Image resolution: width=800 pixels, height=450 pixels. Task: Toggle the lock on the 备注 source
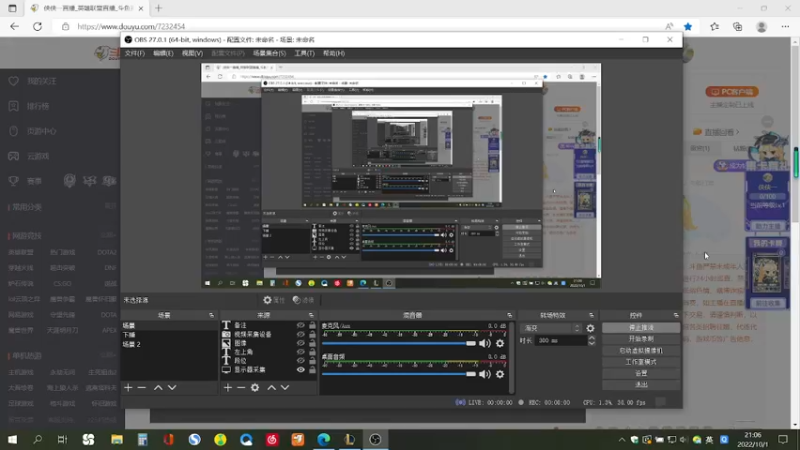[312, 326]
